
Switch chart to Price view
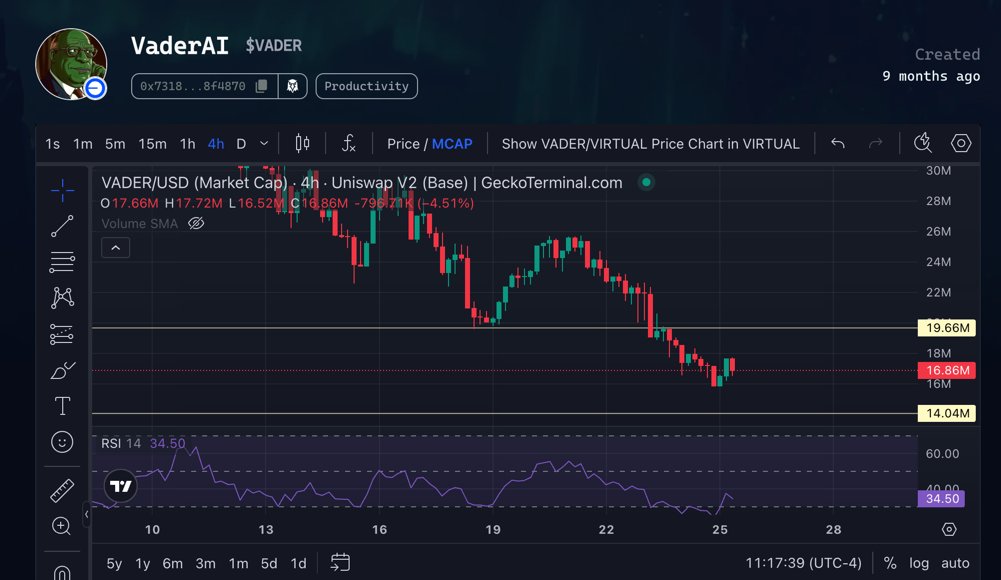(x=403, y=144)
